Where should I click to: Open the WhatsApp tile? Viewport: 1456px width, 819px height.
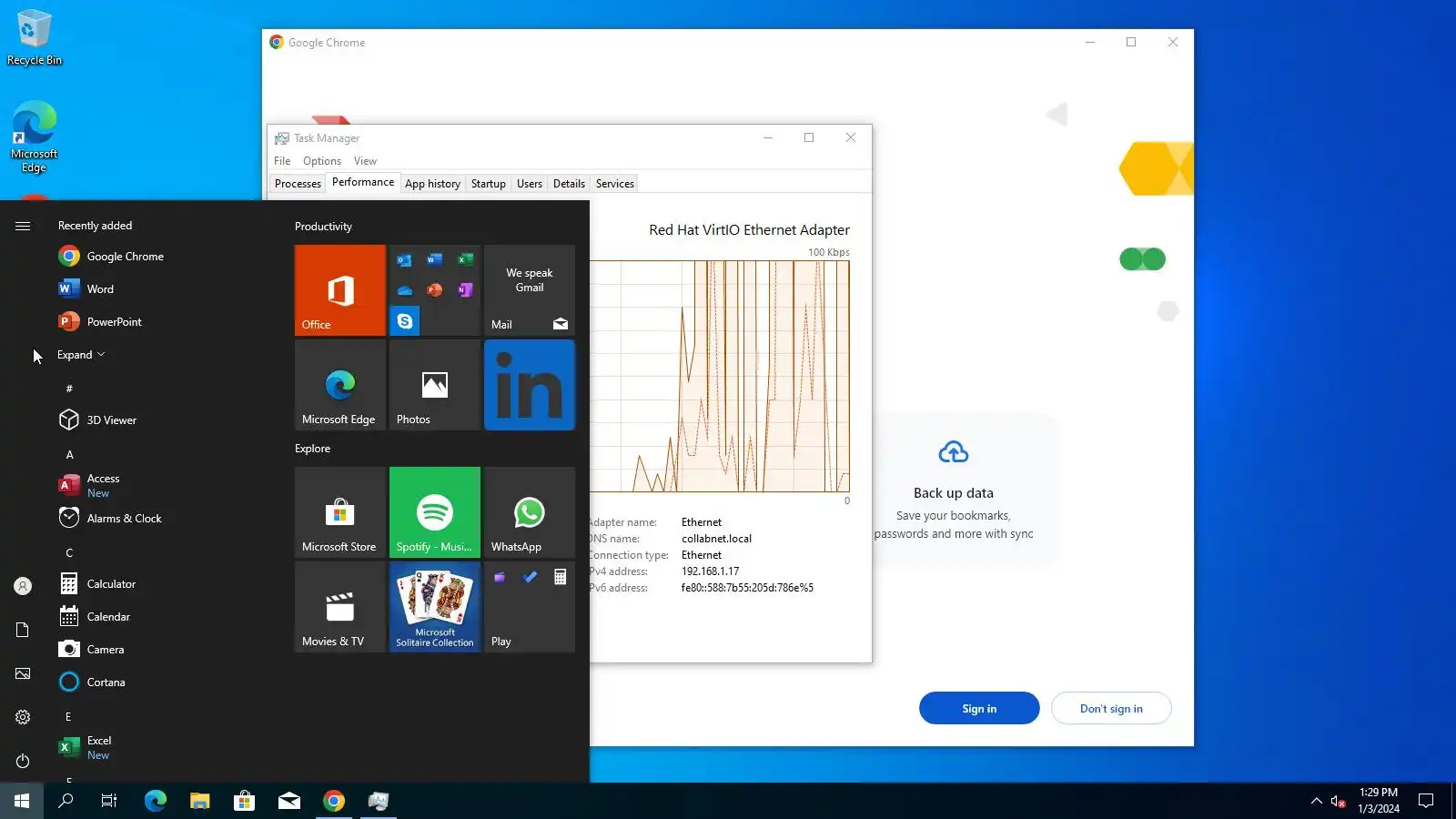[530, 512]
